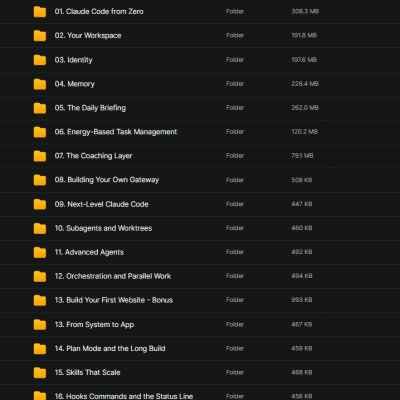
Task: Open '05. The Daily Briefing' name
Action: pos(90,108)
